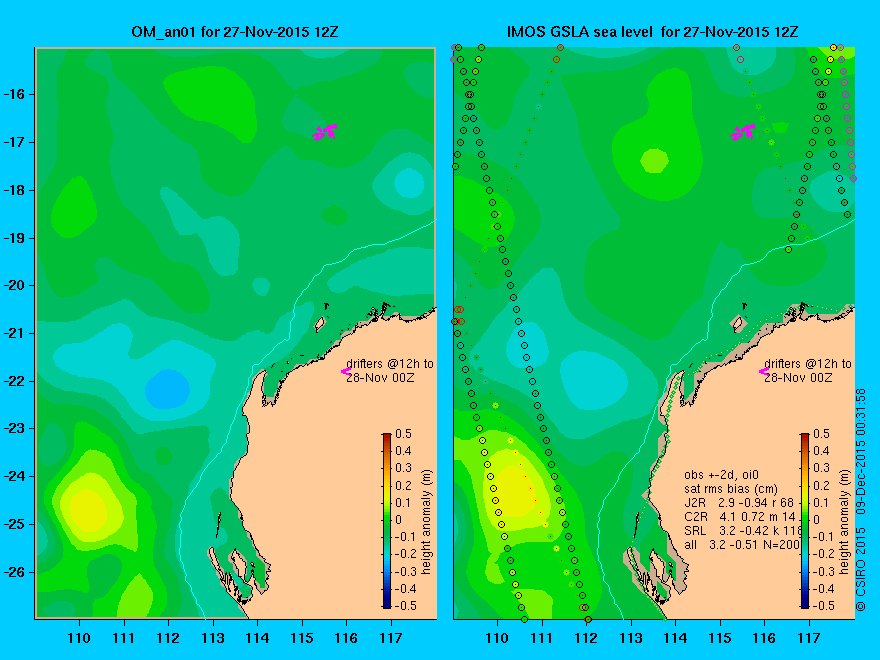This screenshot has width=880, height=660.
Task: Click latitude label -17 on the y-axis
Action: click(16, 142)
